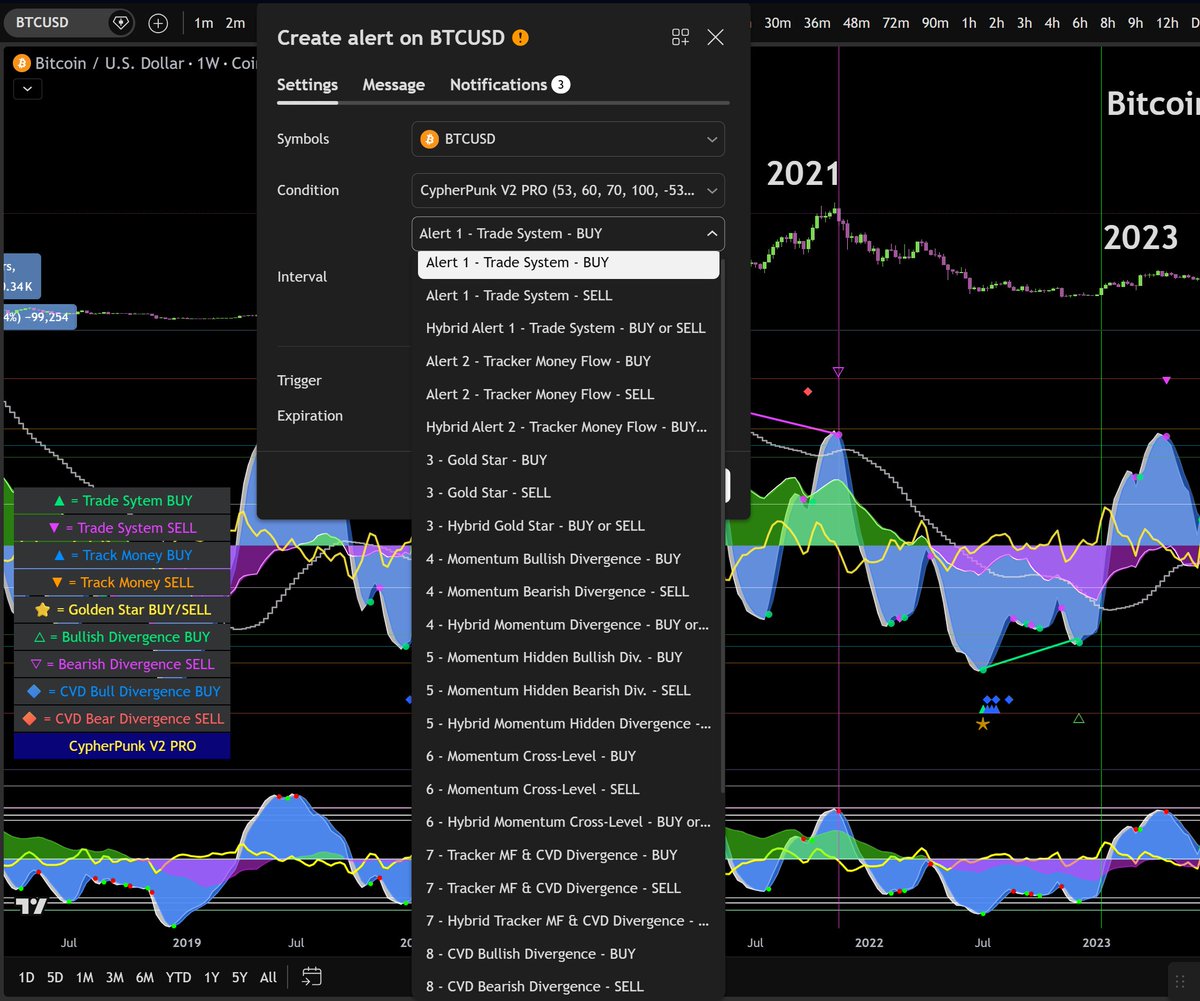Open the CypherPunk V2 PRO condition dropdown
This screenshot has width=1200, height=1001.
(568, 190)
